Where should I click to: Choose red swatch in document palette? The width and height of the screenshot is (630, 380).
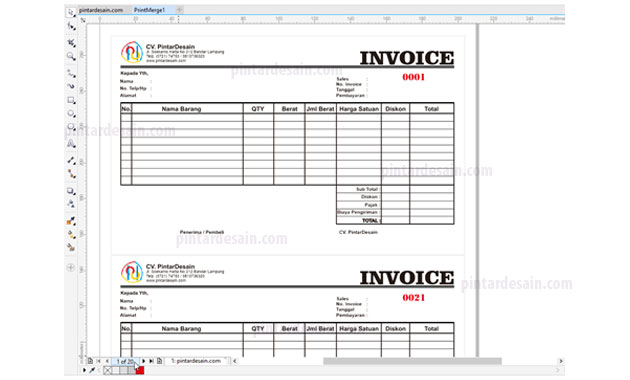[139, 370]
